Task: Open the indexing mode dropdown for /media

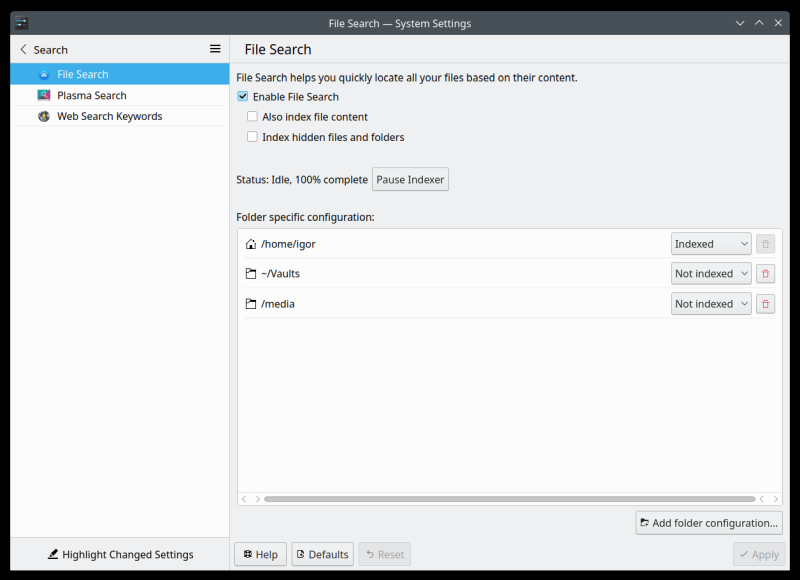Action: pos(711,303)
